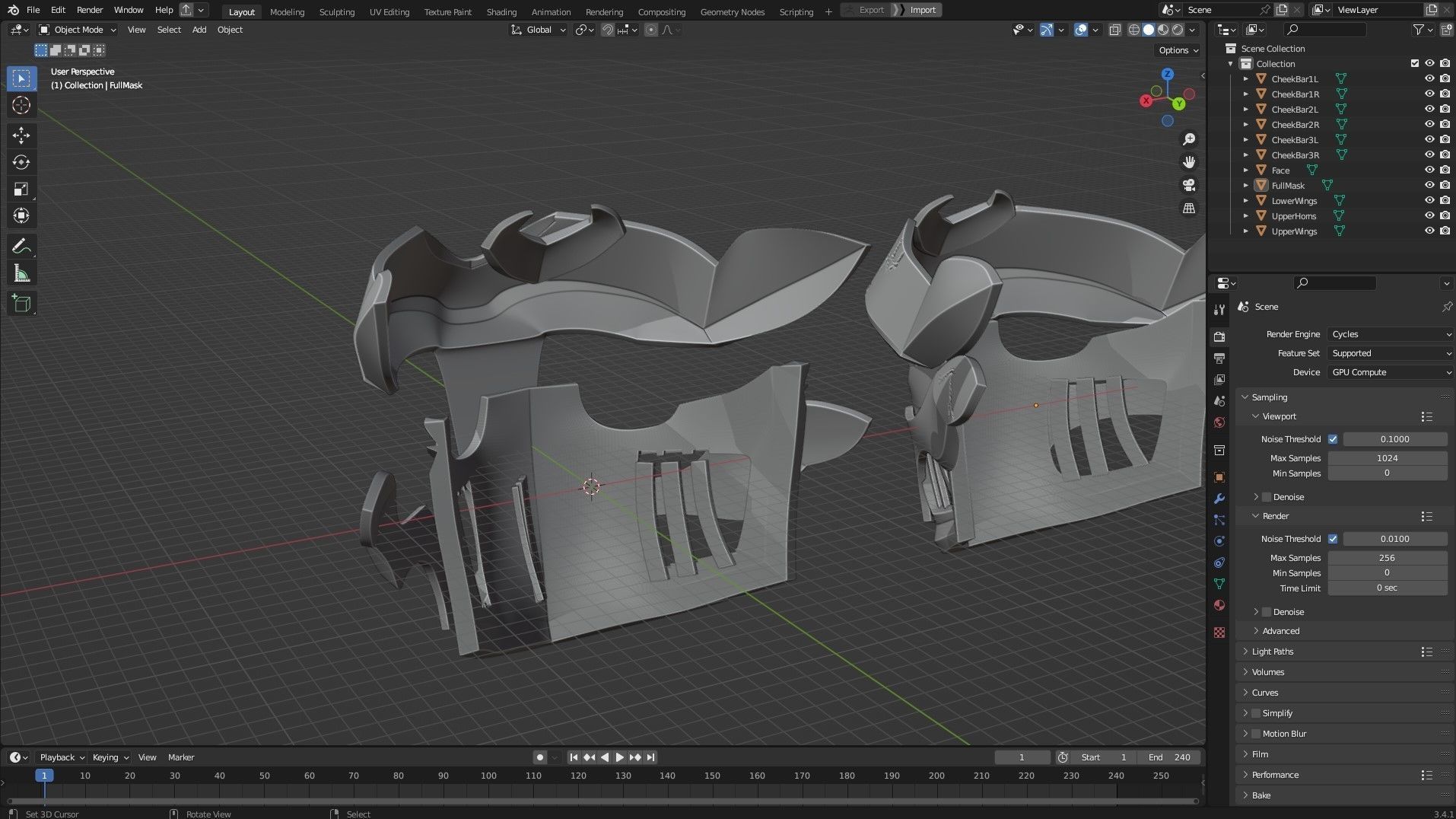Click the zoom view magnifier icon
The width and height of the screenshot is (1456, 819).
[x=1188, y=139]
